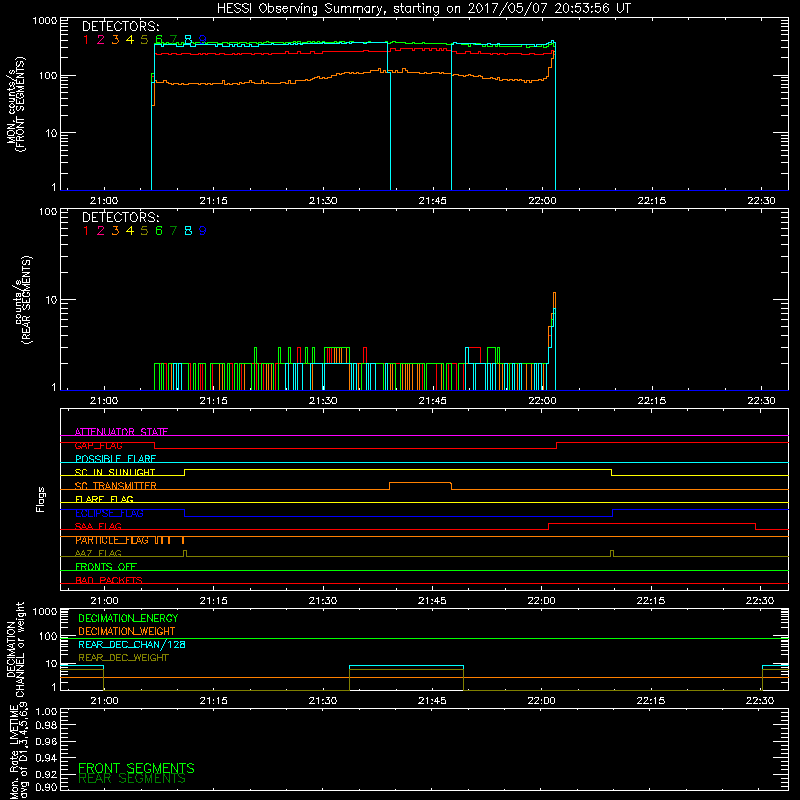Click the DECIMATION CHANNEL or weight axis label
This screenshot has width=800, height=800.
pos(15,650)
